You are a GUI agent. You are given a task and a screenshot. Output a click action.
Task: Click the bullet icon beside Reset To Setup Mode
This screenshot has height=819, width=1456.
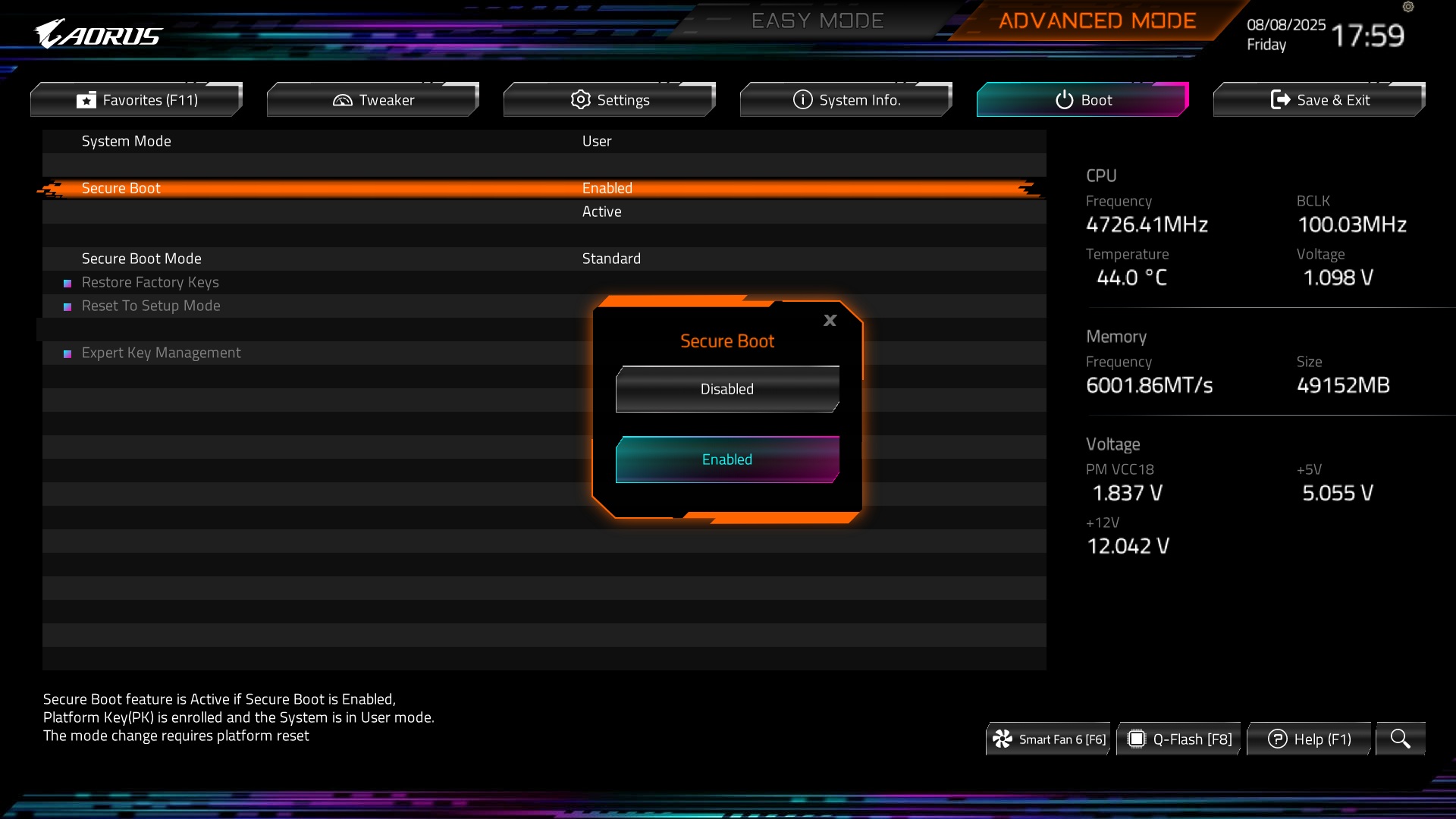tap(67, 306)
